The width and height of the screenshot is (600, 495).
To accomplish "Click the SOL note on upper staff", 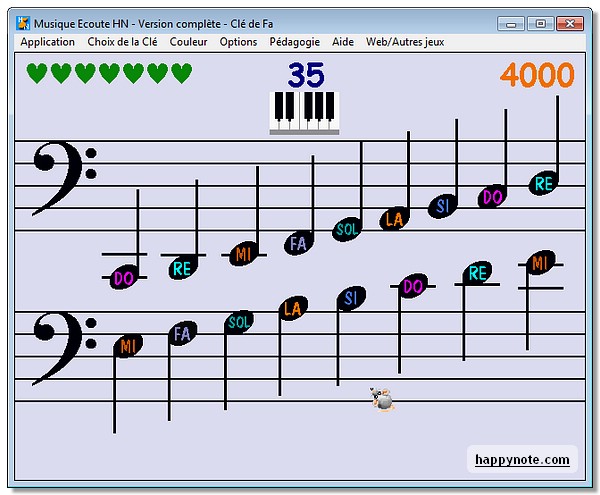I will (347, 230).
